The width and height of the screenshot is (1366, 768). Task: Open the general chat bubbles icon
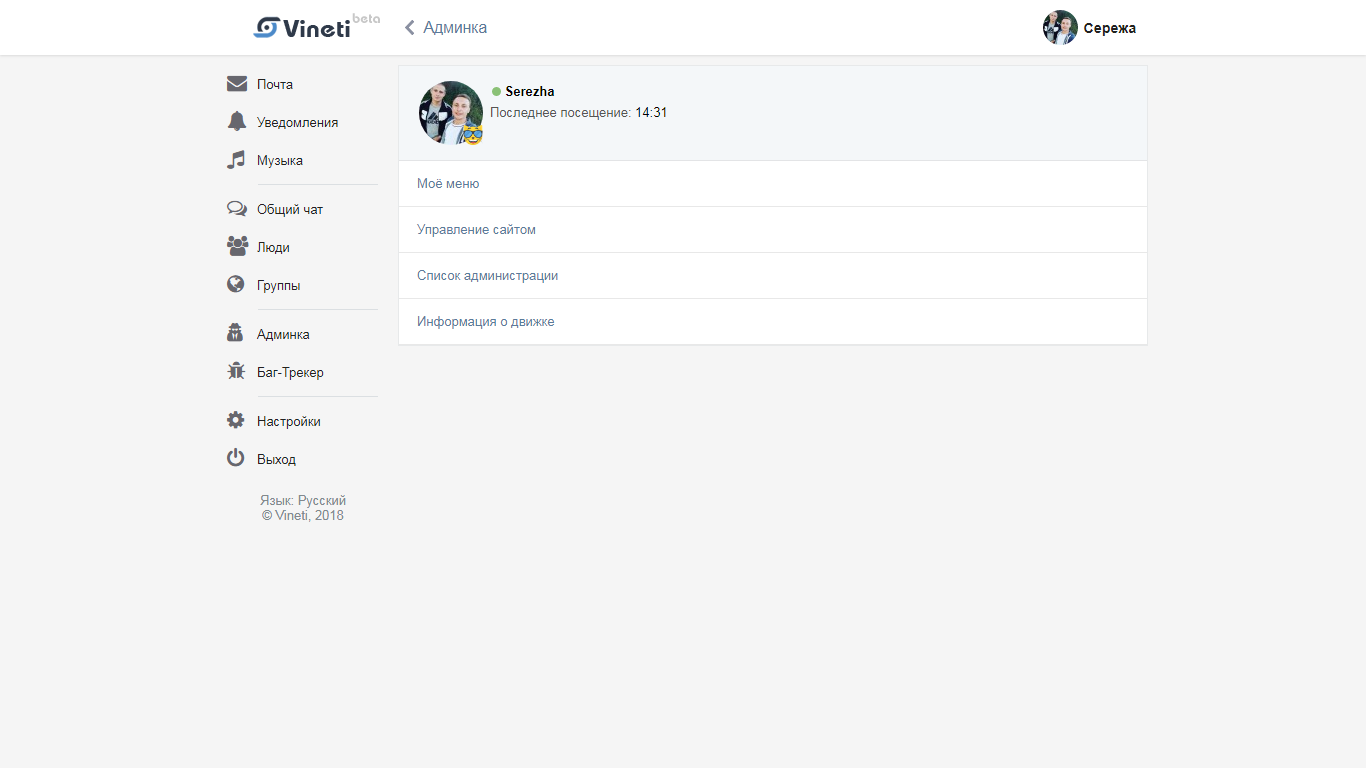(236, 209)
